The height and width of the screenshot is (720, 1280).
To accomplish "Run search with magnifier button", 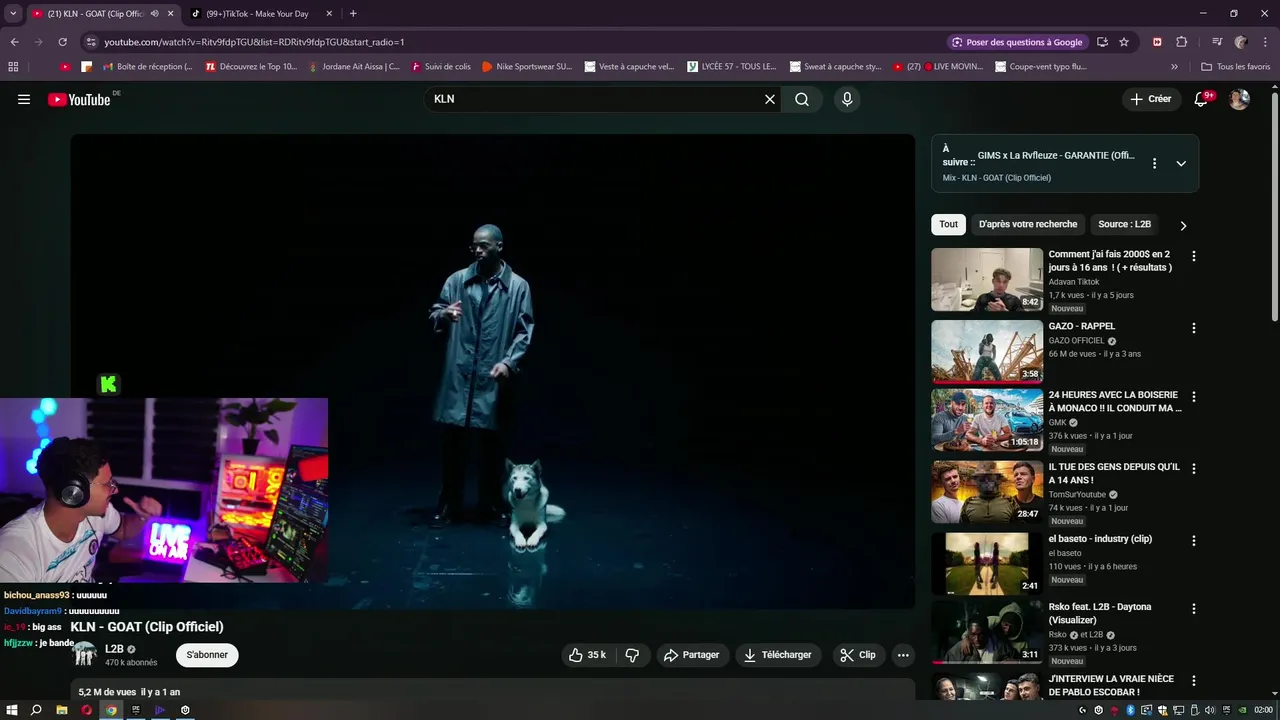I will tap(802, 99).
